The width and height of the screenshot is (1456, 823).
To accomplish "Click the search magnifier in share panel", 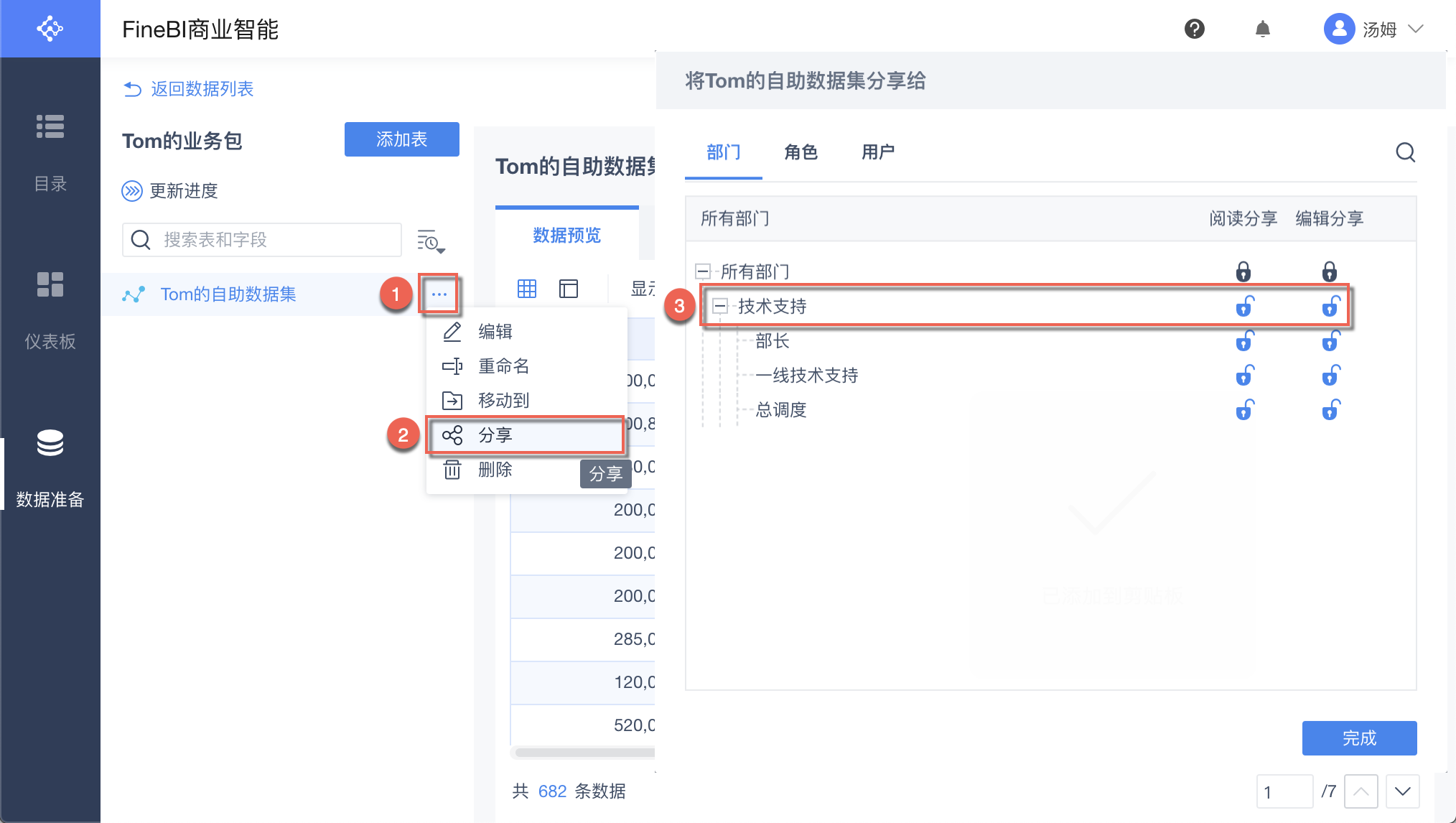I will coord(1405,152).
